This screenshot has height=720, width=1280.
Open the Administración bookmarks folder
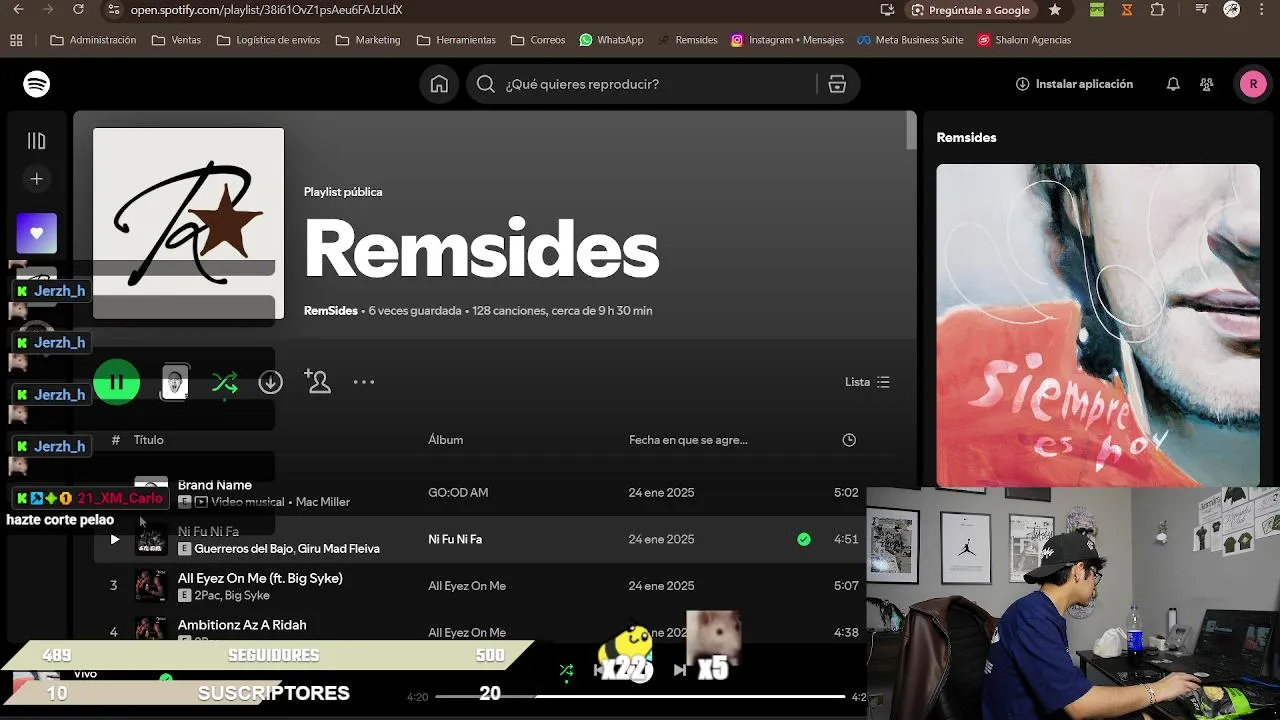click(93, 40)
